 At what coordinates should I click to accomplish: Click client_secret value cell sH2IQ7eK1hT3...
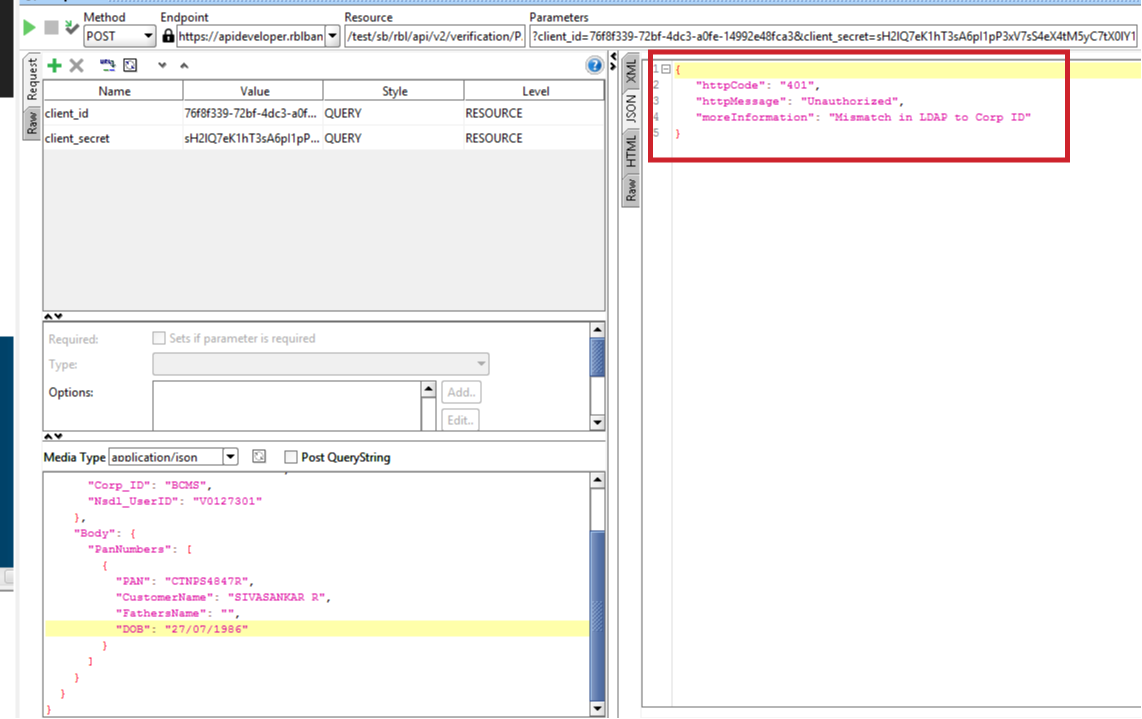coord(253,138)
